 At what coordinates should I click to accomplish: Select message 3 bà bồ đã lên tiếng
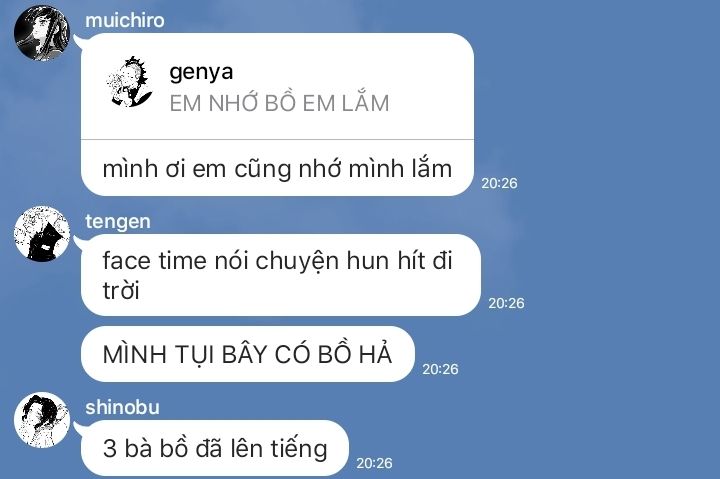(215, 448)
